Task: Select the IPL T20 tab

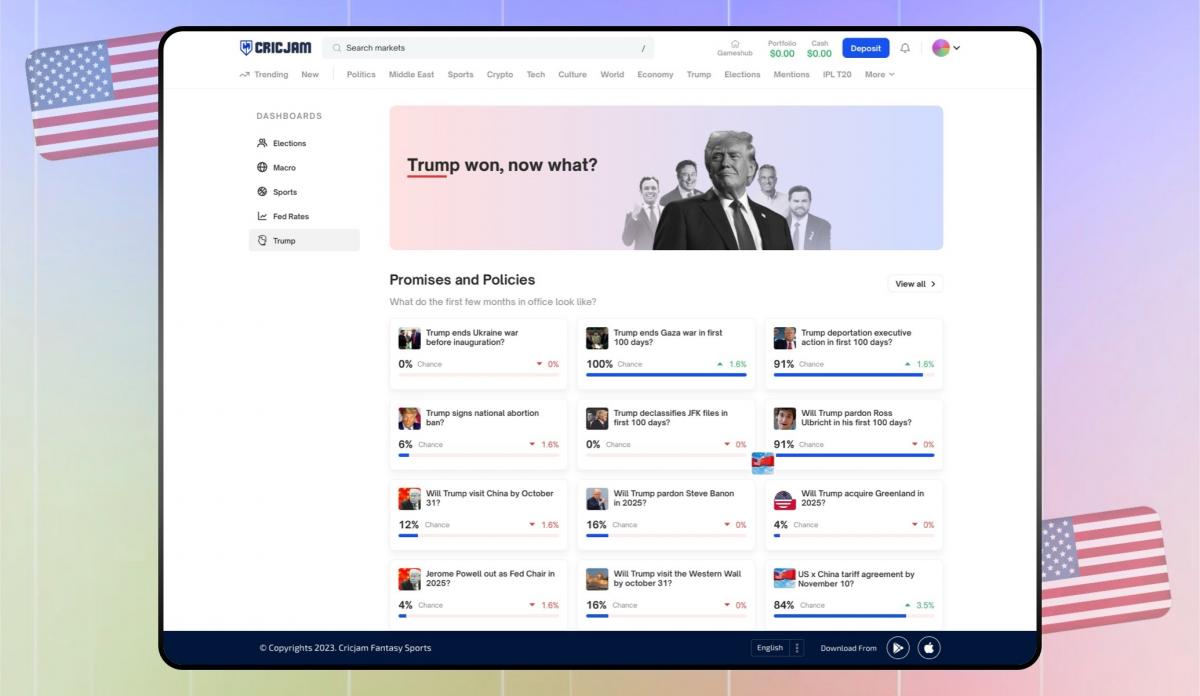Action: [837, 74]
